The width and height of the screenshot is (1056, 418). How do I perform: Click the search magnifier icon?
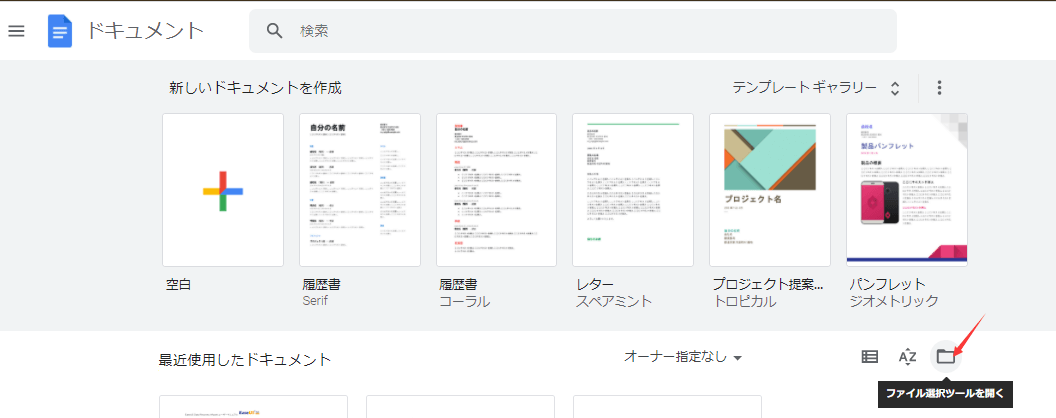[x=274, y=31]
